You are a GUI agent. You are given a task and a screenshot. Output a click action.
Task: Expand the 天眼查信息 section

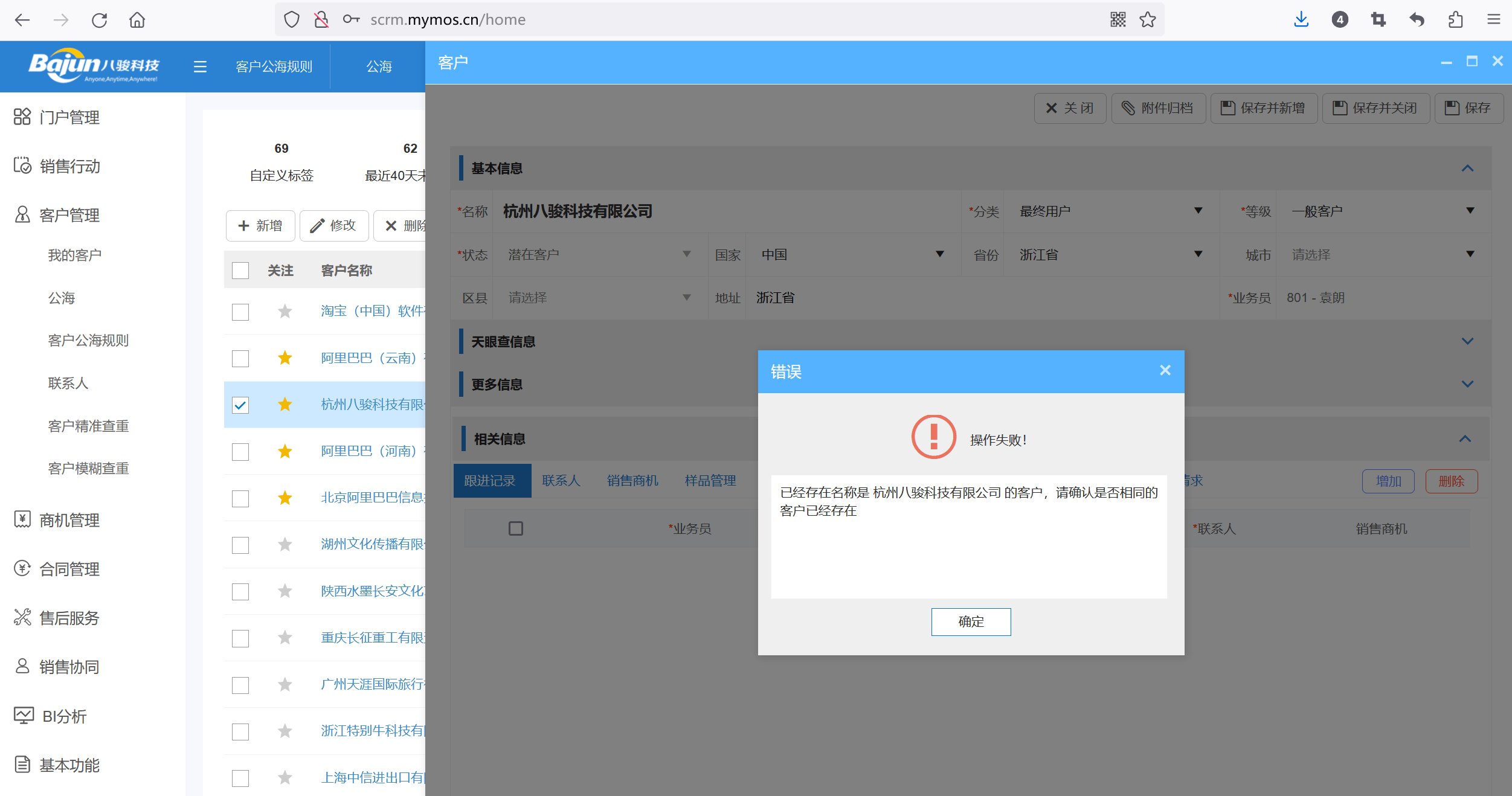click(1467, 341)
